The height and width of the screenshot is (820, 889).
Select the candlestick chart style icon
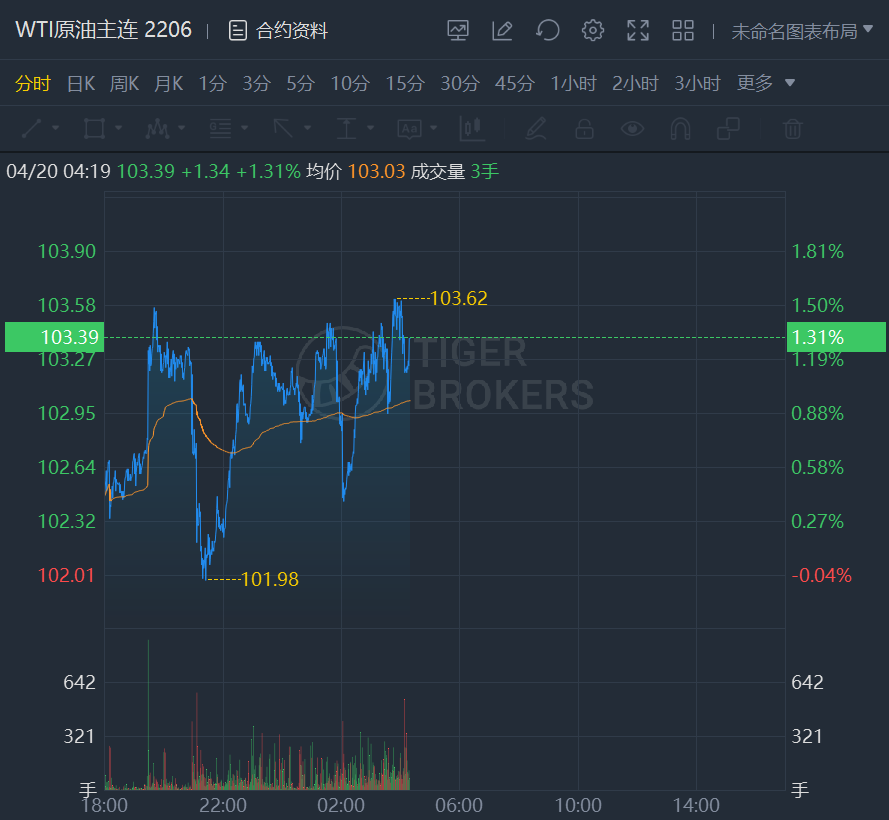[471, 128]
